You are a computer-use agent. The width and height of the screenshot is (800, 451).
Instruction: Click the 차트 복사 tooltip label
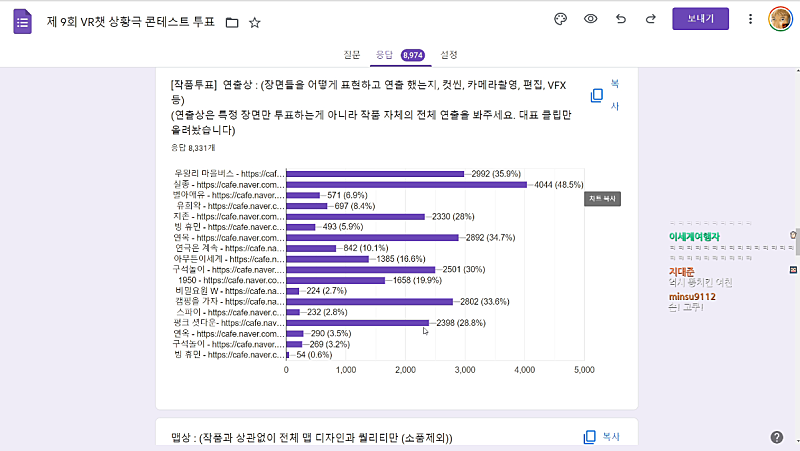pos(602,199)
